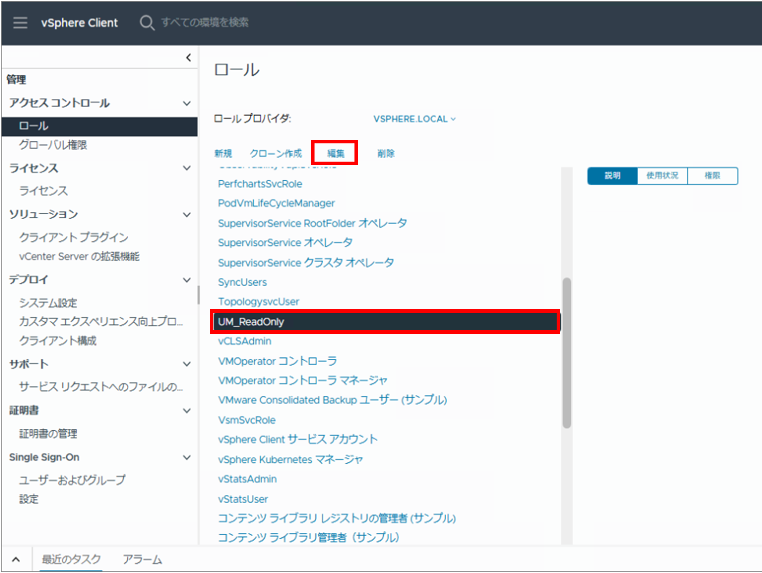Collapse the サポート section chevron
The width and height of the screenshot is (762, 573).
tap(187, 364)
